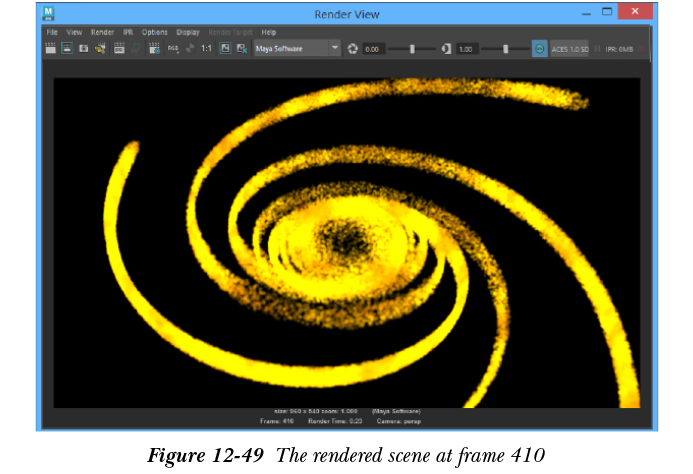The width and height of the screenshot is (693, 474).
Task: Click the Exposure reset icon
Action: (352, 48)
